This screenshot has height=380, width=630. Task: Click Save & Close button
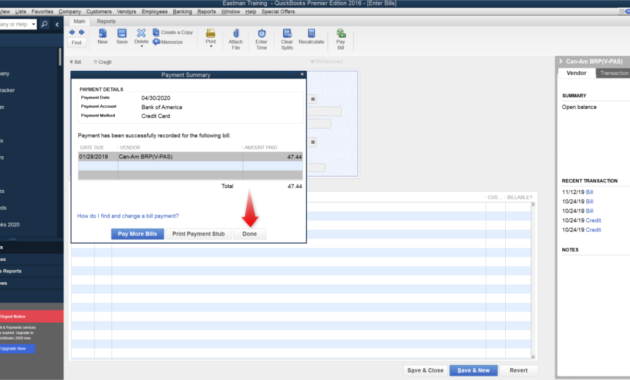pos(425,370)
